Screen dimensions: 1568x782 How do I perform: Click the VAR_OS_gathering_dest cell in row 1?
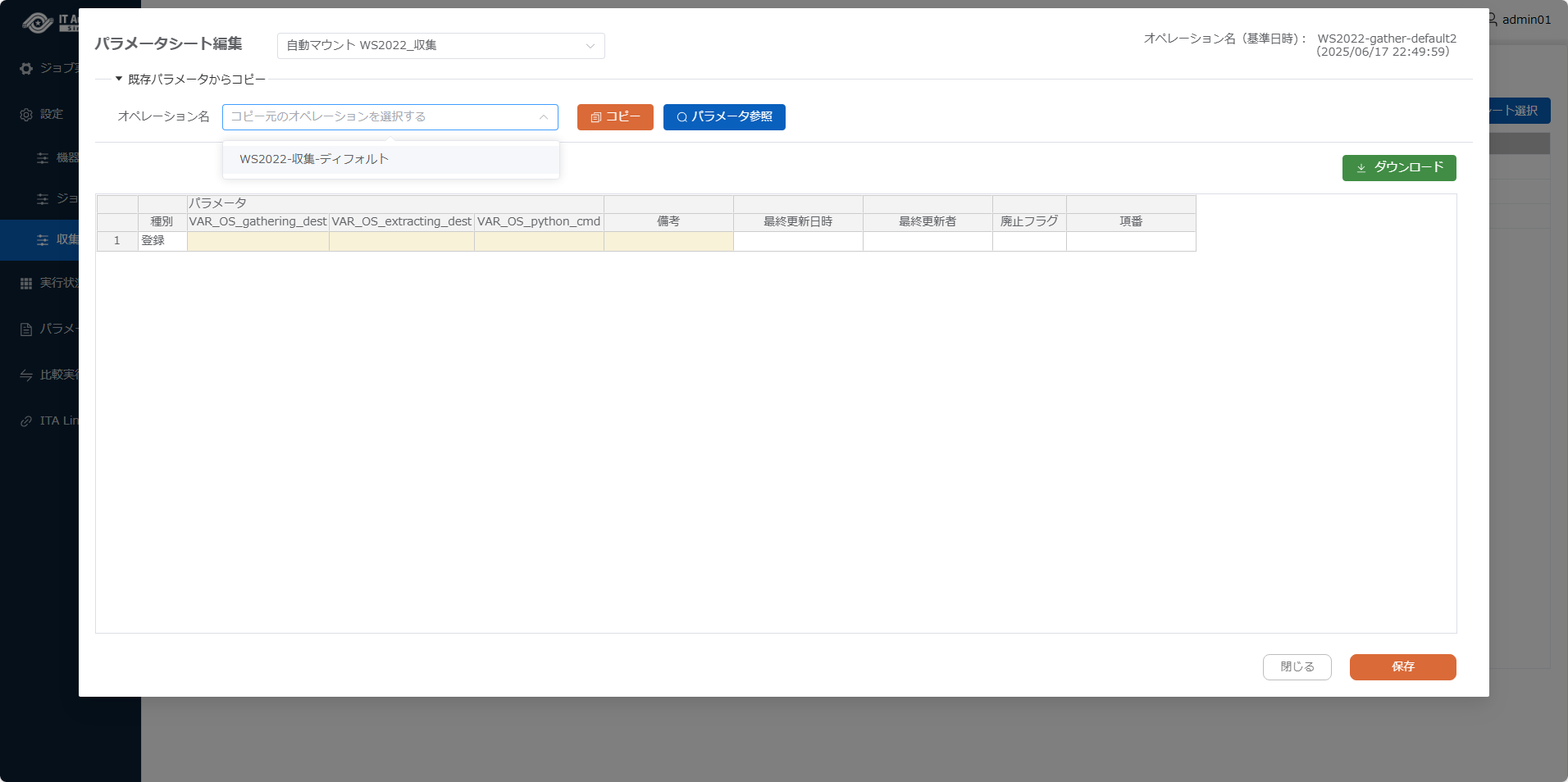point(258,241)
